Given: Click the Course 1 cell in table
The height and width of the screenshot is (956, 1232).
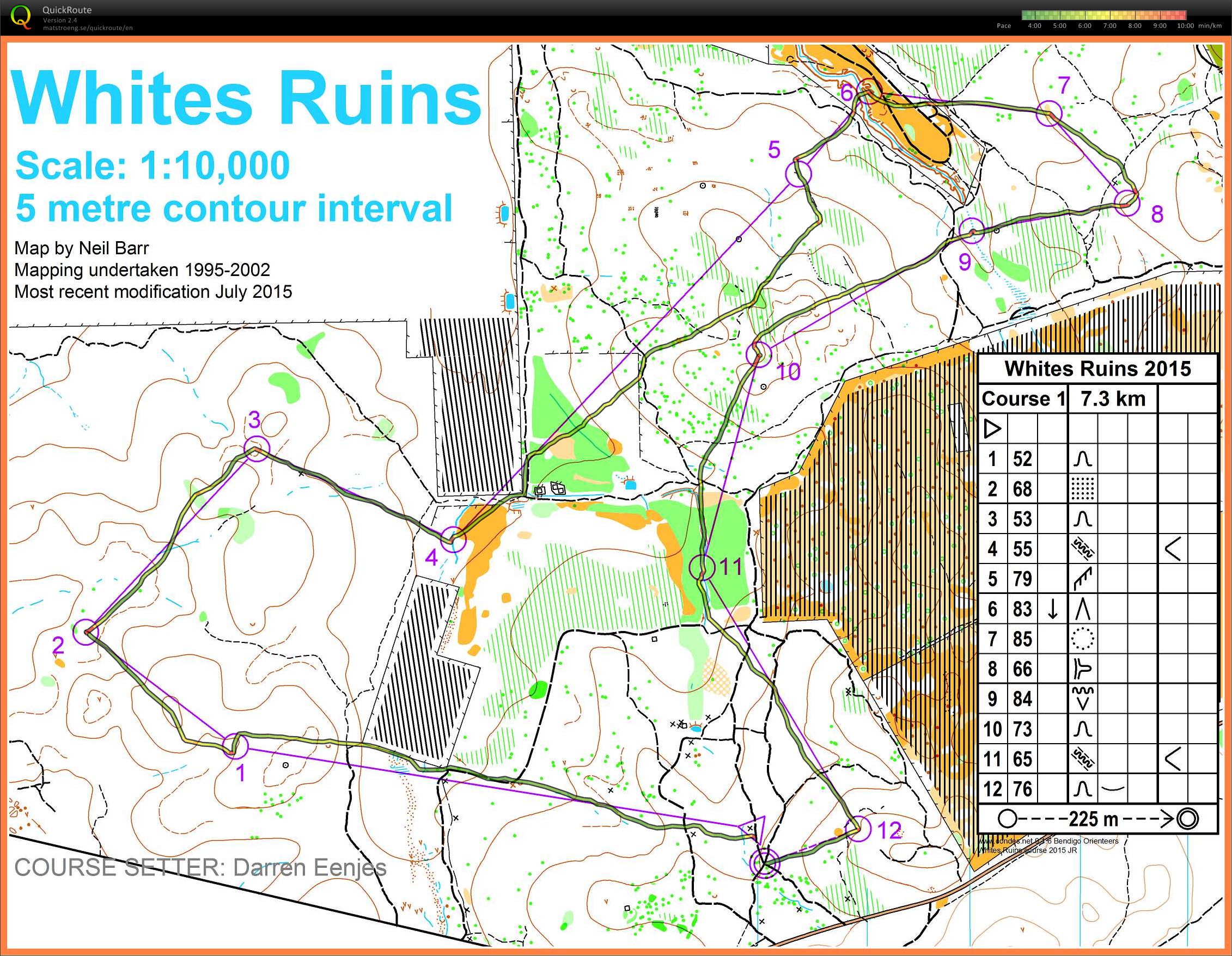Looking at the screenshot, I should click(x=1023, y=399).
